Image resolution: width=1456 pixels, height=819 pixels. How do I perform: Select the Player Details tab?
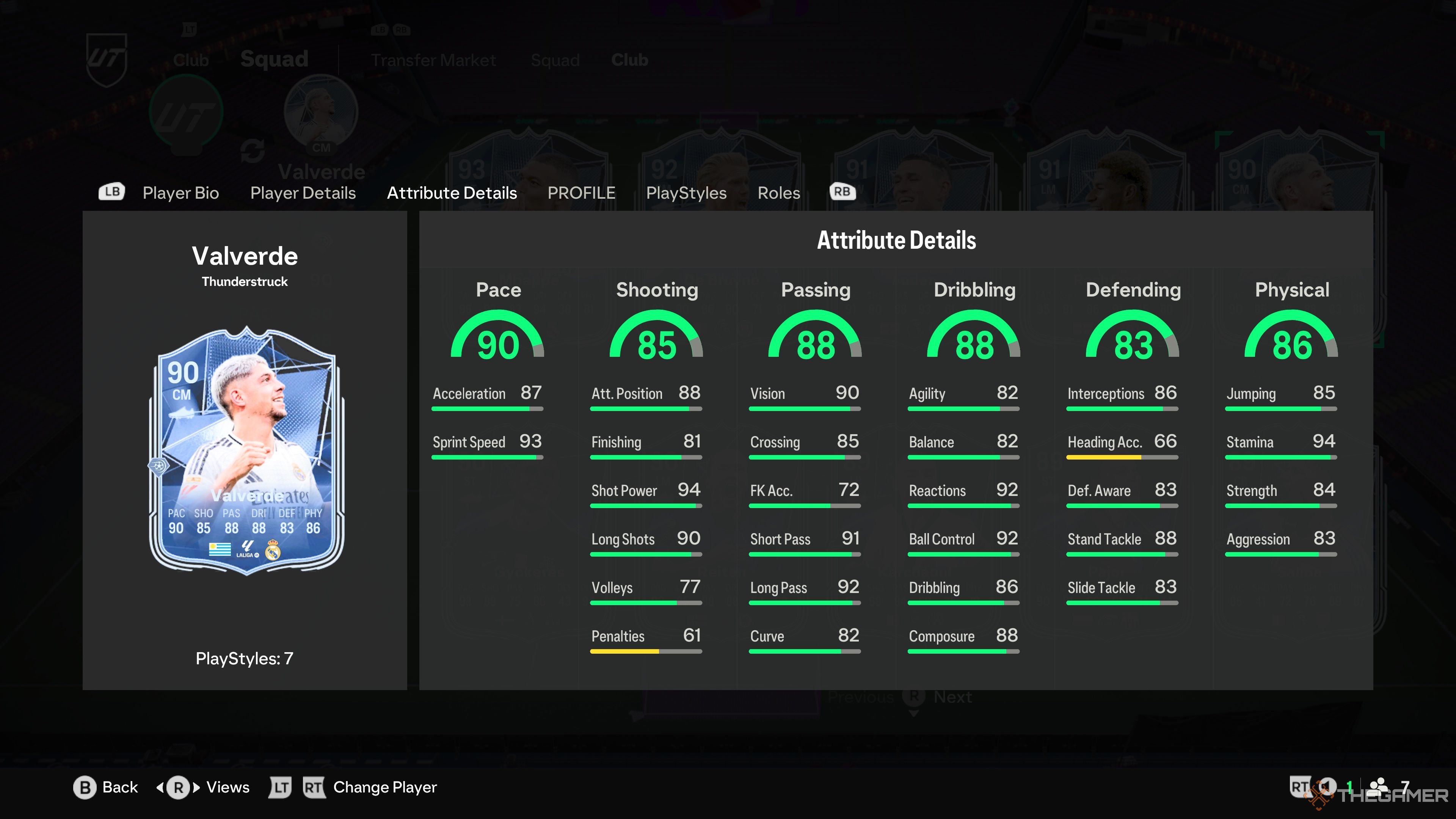click(303, 192)
